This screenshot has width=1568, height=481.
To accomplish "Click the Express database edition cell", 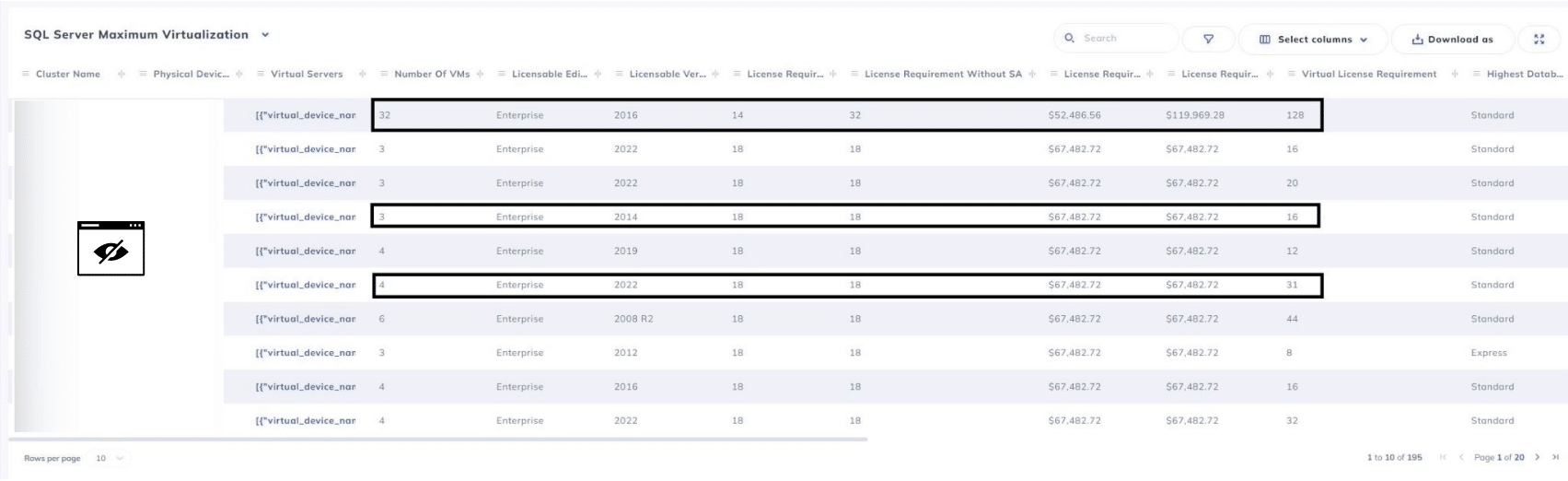I will click(x=1489, y=353).
